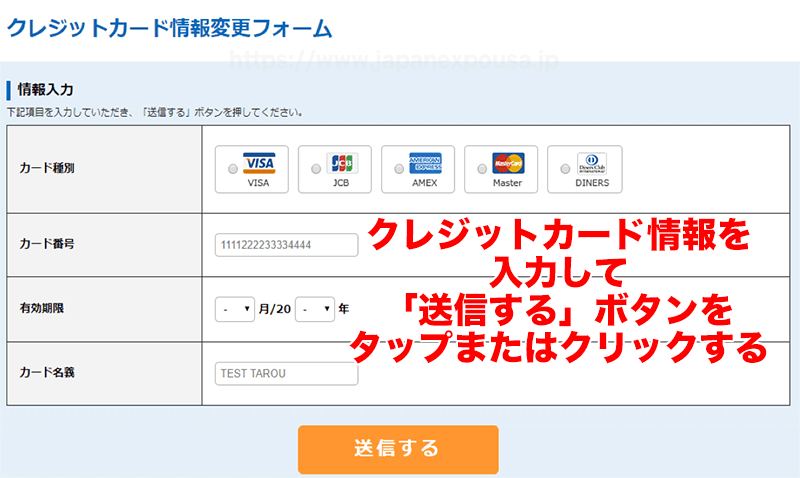Click the American Express logo
The width and height of the screenshot is (800, 478).
[426, 163]
